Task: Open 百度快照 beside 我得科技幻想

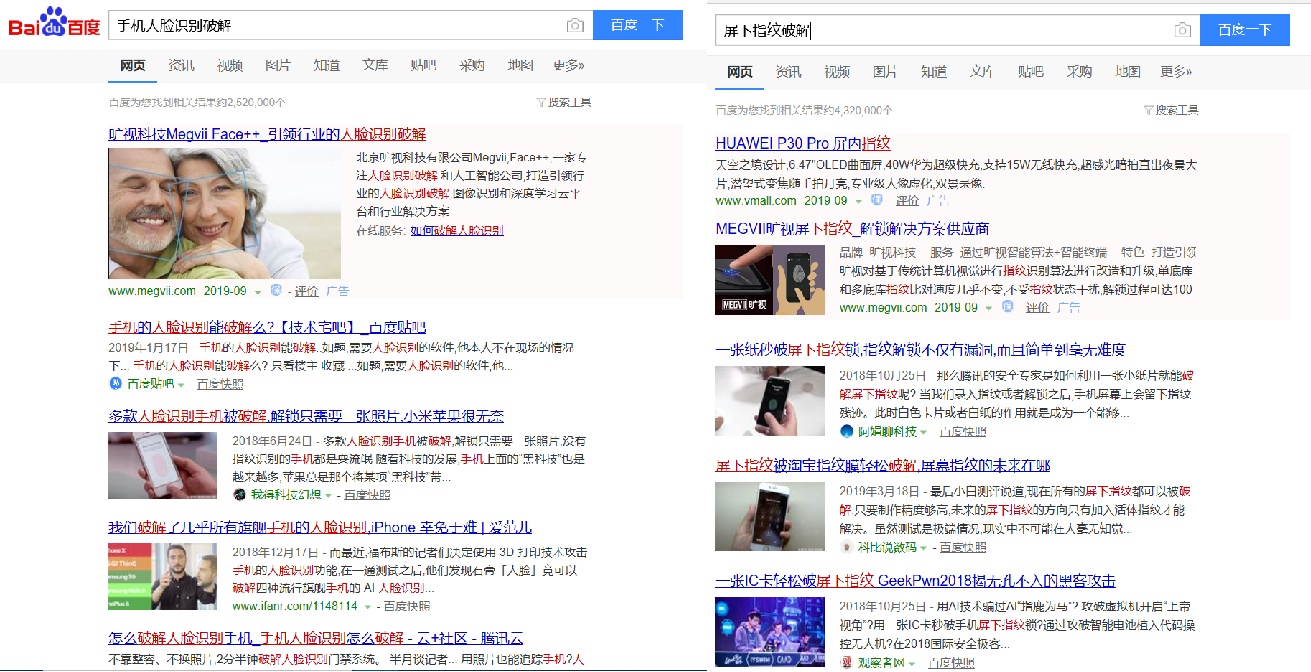Action: 367,494
